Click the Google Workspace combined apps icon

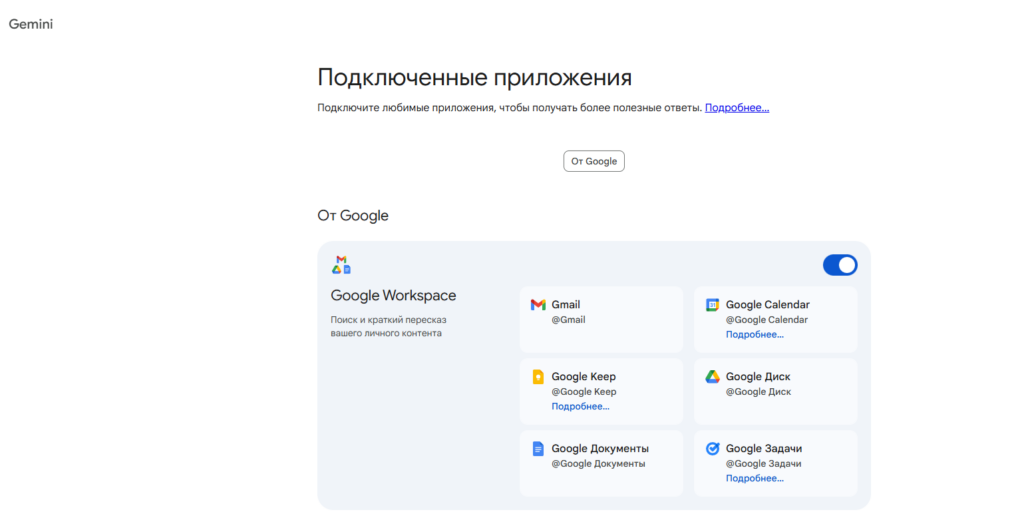click(342, 264)
